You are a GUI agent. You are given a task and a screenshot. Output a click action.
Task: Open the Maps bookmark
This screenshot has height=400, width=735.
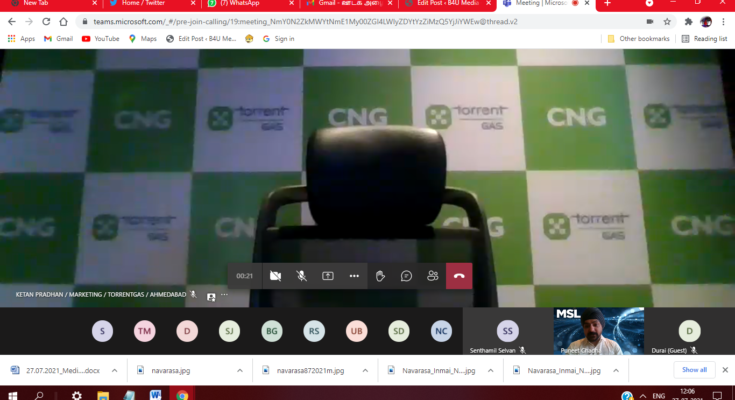point(142,38)
